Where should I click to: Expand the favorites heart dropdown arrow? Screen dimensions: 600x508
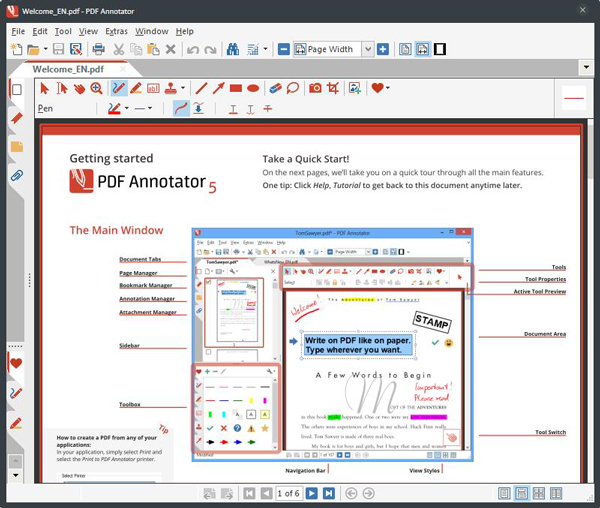click(388, 88)
